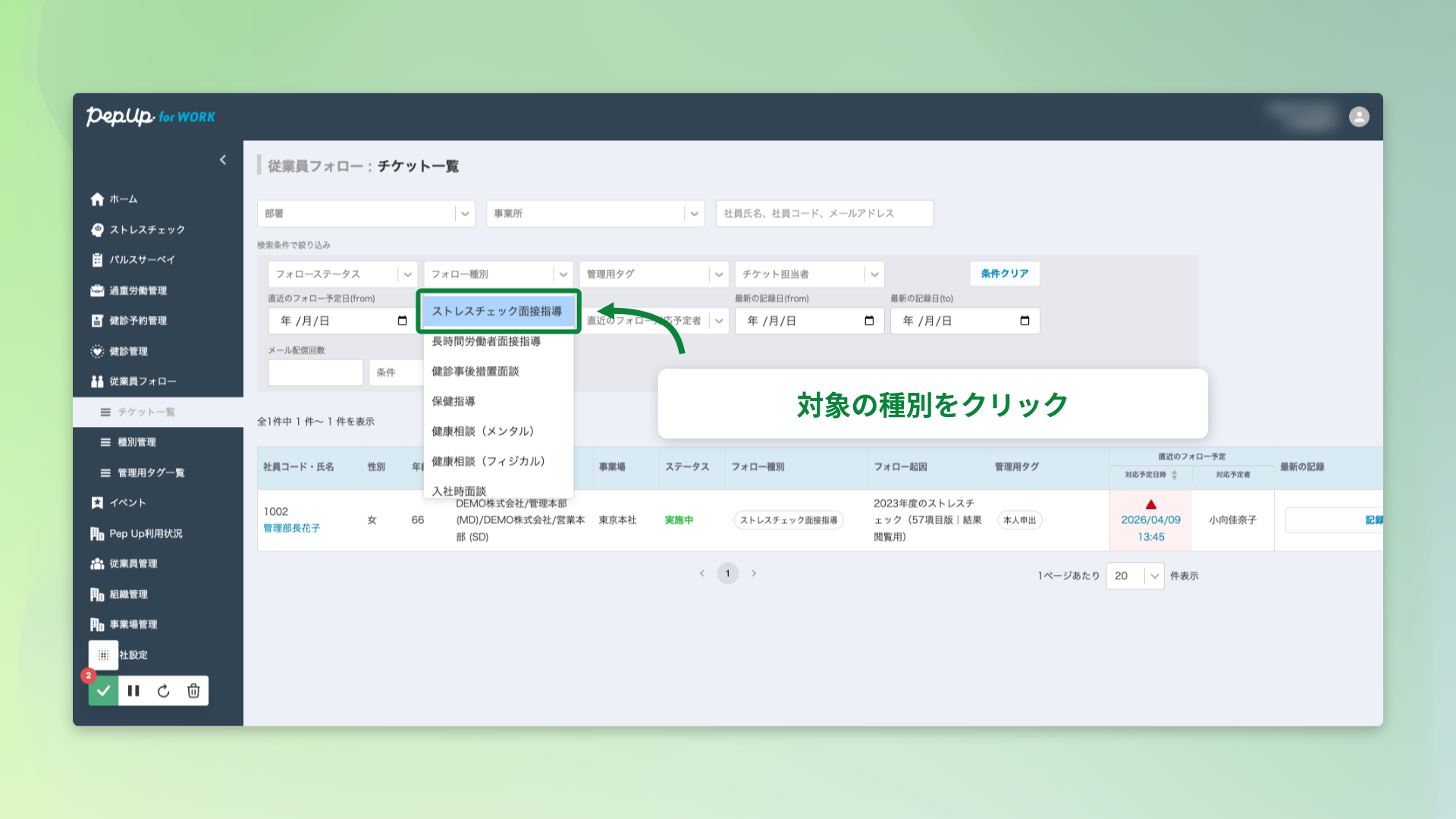
Task: Click the home icon in the sidebar
Action: pos(97,199)
